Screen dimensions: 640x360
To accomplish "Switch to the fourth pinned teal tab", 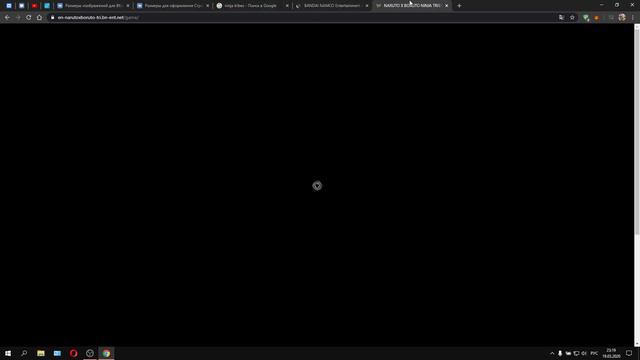I will tap(47, 6).
